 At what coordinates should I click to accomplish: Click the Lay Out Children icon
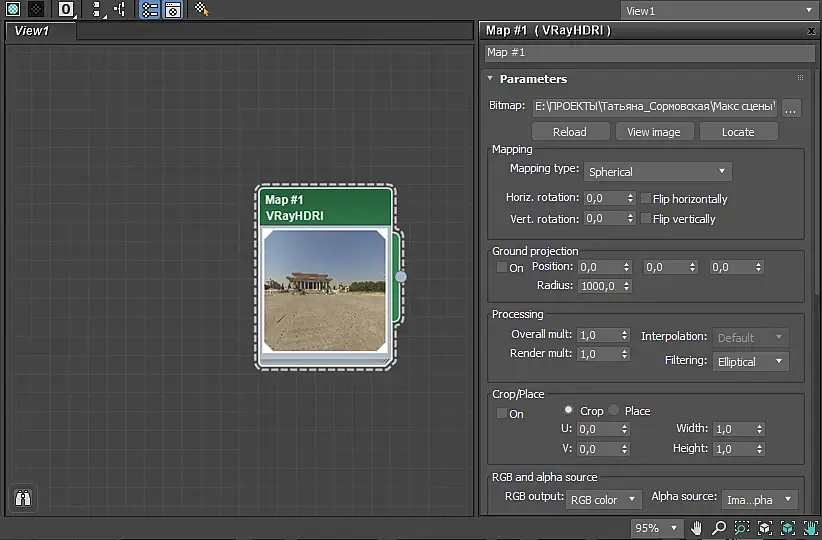click(x=119, y=10)
